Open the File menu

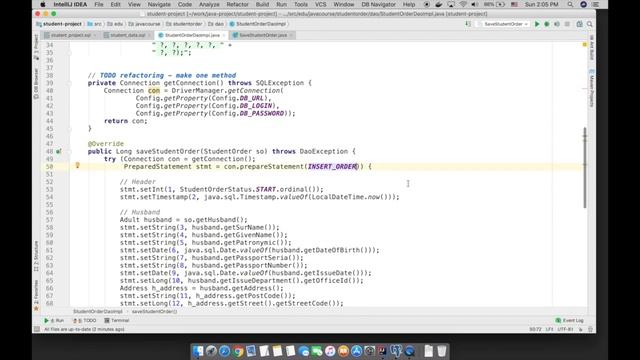(x=99, y=4)
